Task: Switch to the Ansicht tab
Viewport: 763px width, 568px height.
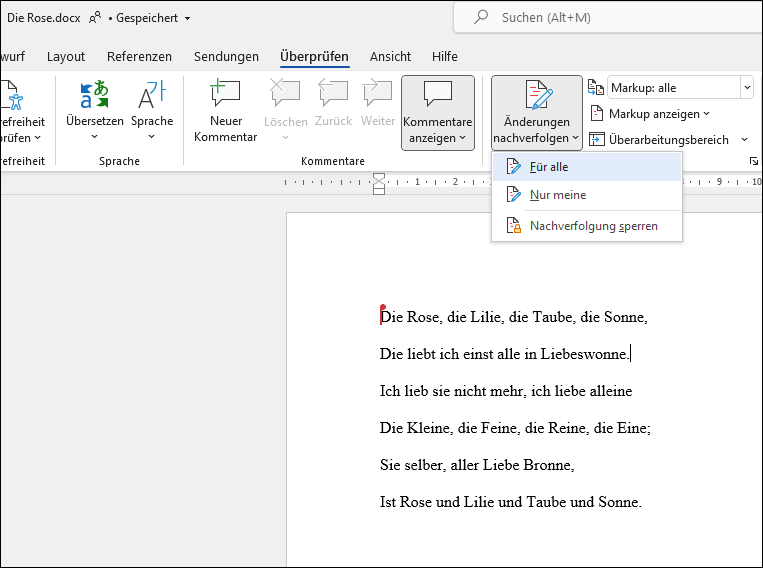Action: 390,56
